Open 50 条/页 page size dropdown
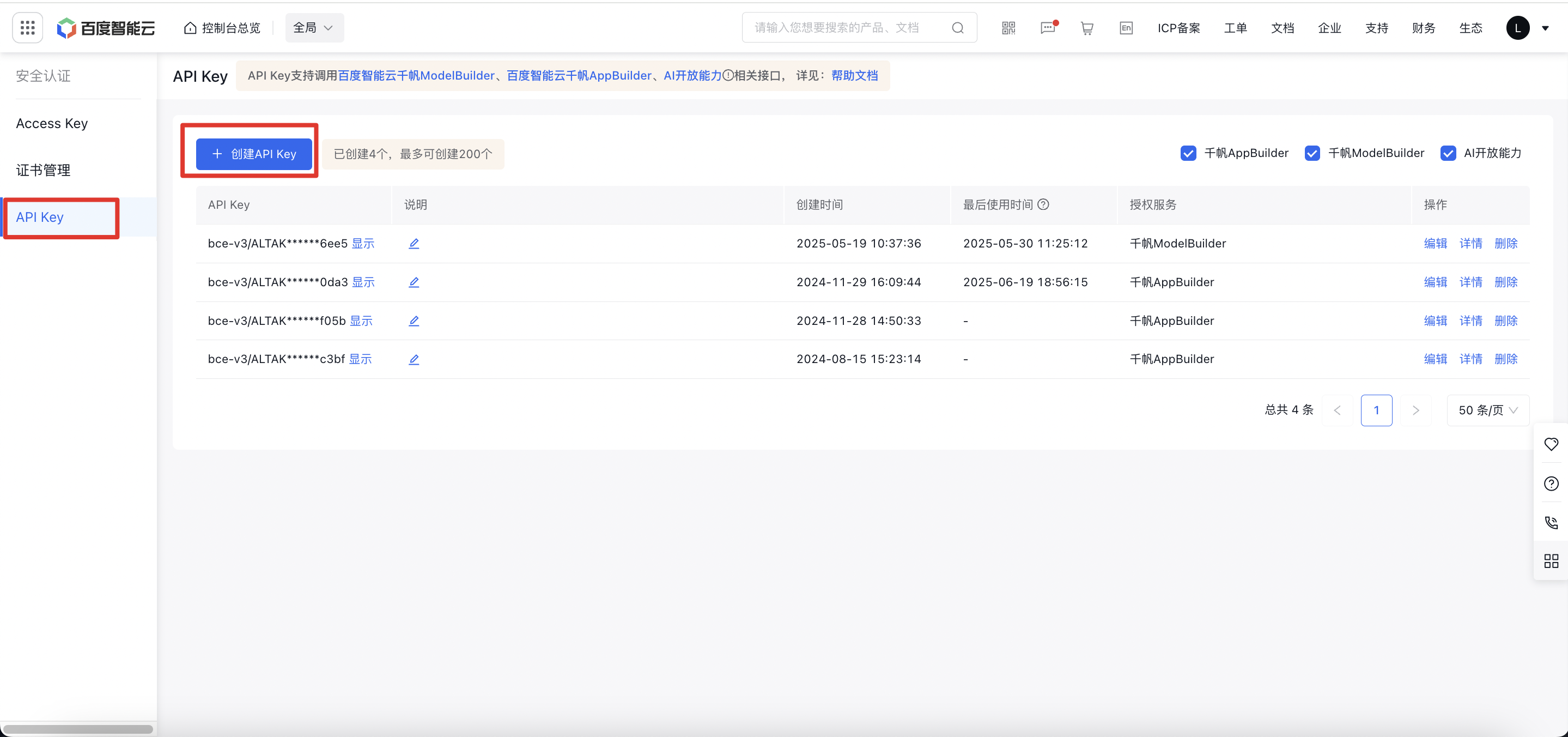 coord(1488,410)
